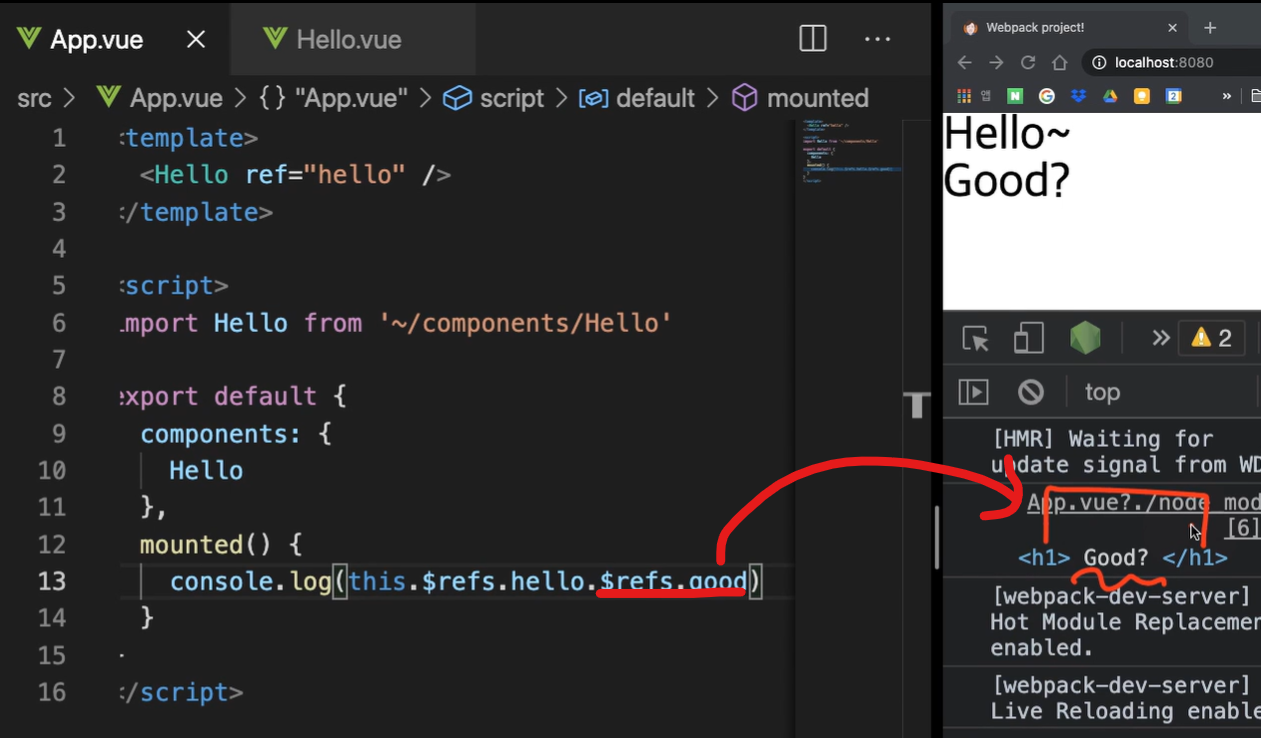Click the '~/components/Hello' import path

point(525,323)
